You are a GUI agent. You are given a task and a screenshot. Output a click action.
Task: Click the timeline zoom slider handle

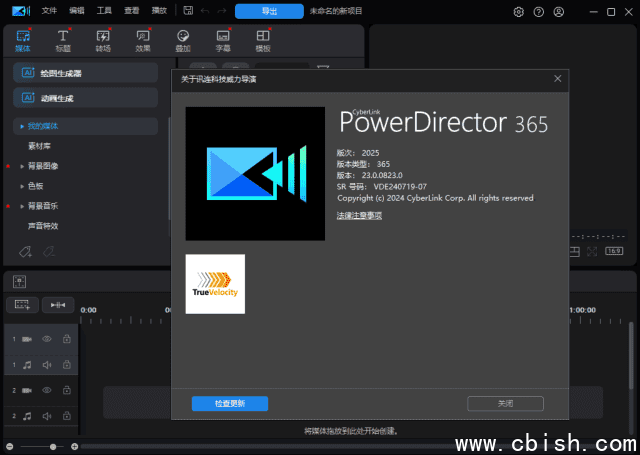click(x=52, y=446)
